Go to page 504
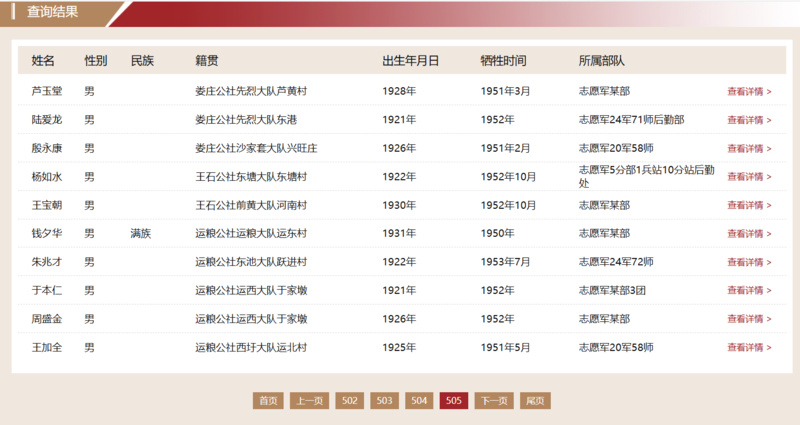The width and height of the screenshot is (800, 425). click(419, 401)
